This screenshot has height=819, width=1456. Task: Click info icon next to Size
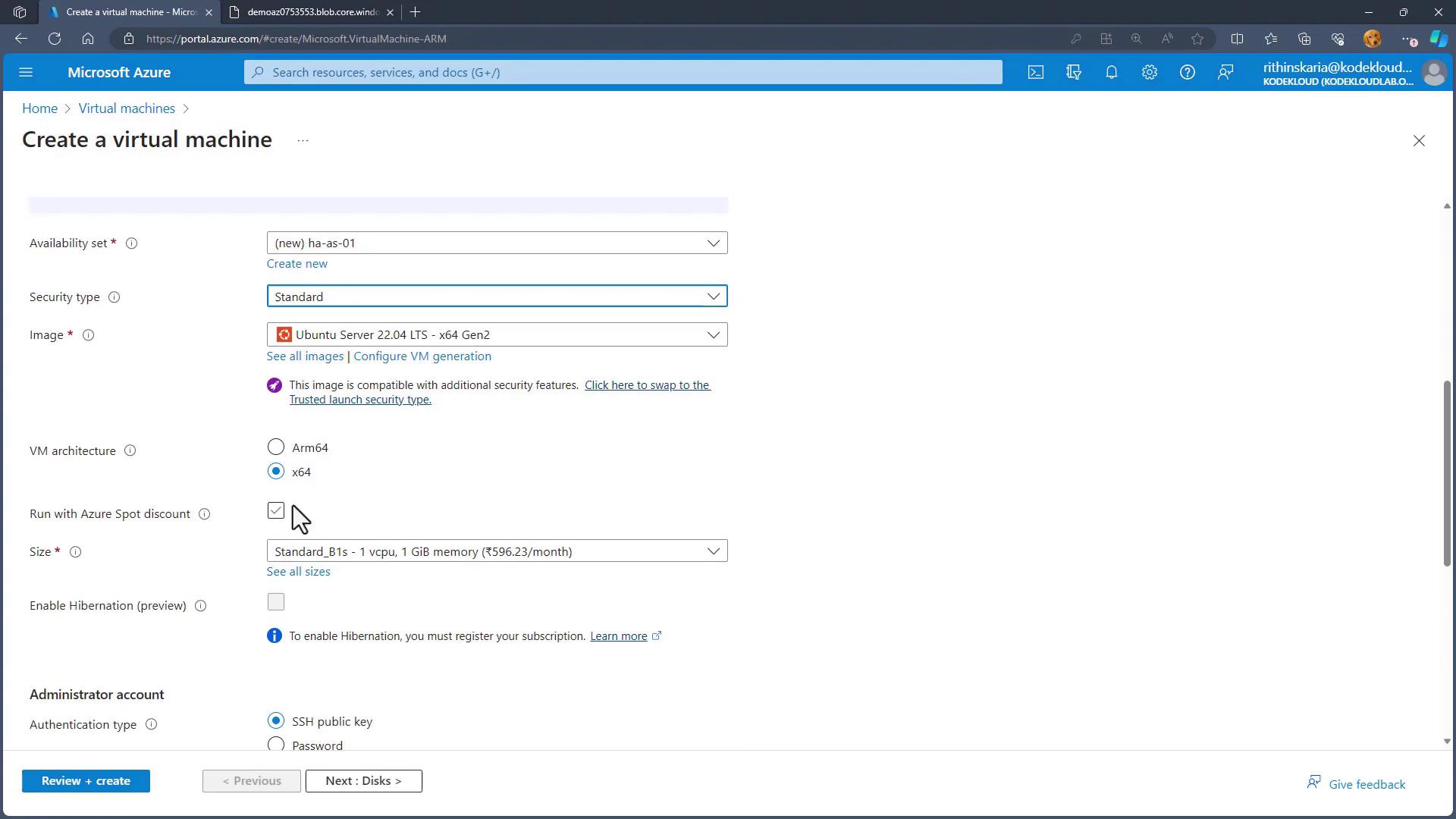(75, 552)
